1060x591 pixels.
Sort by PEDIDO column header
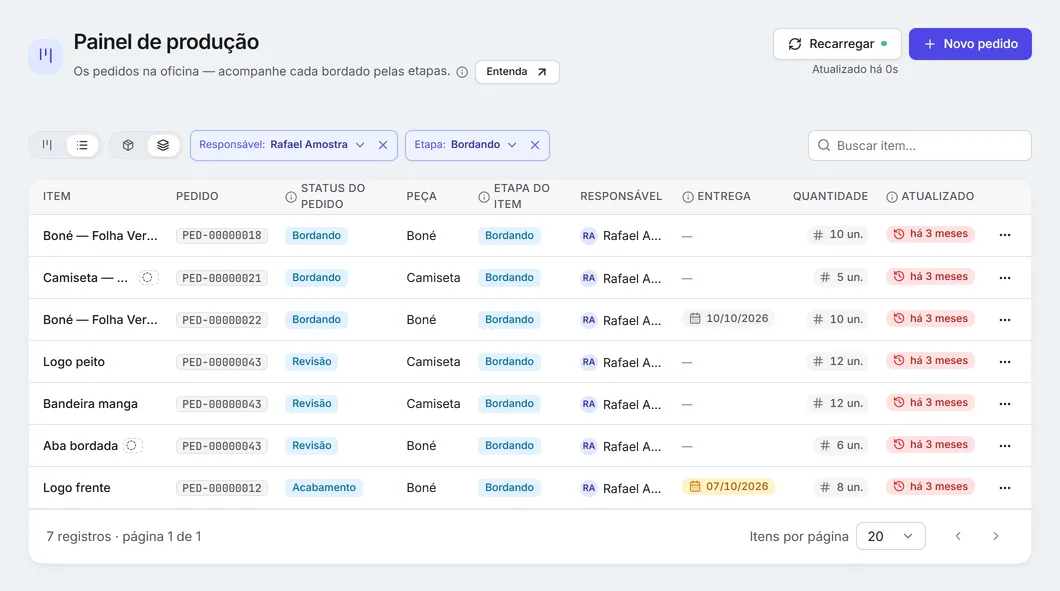(x=197, y=196)
